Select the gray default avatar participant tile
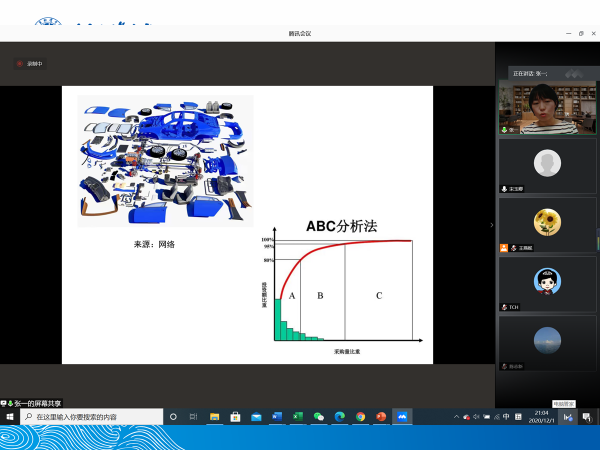The height and width of the screenshot is (450, 600). pos(546,165)
